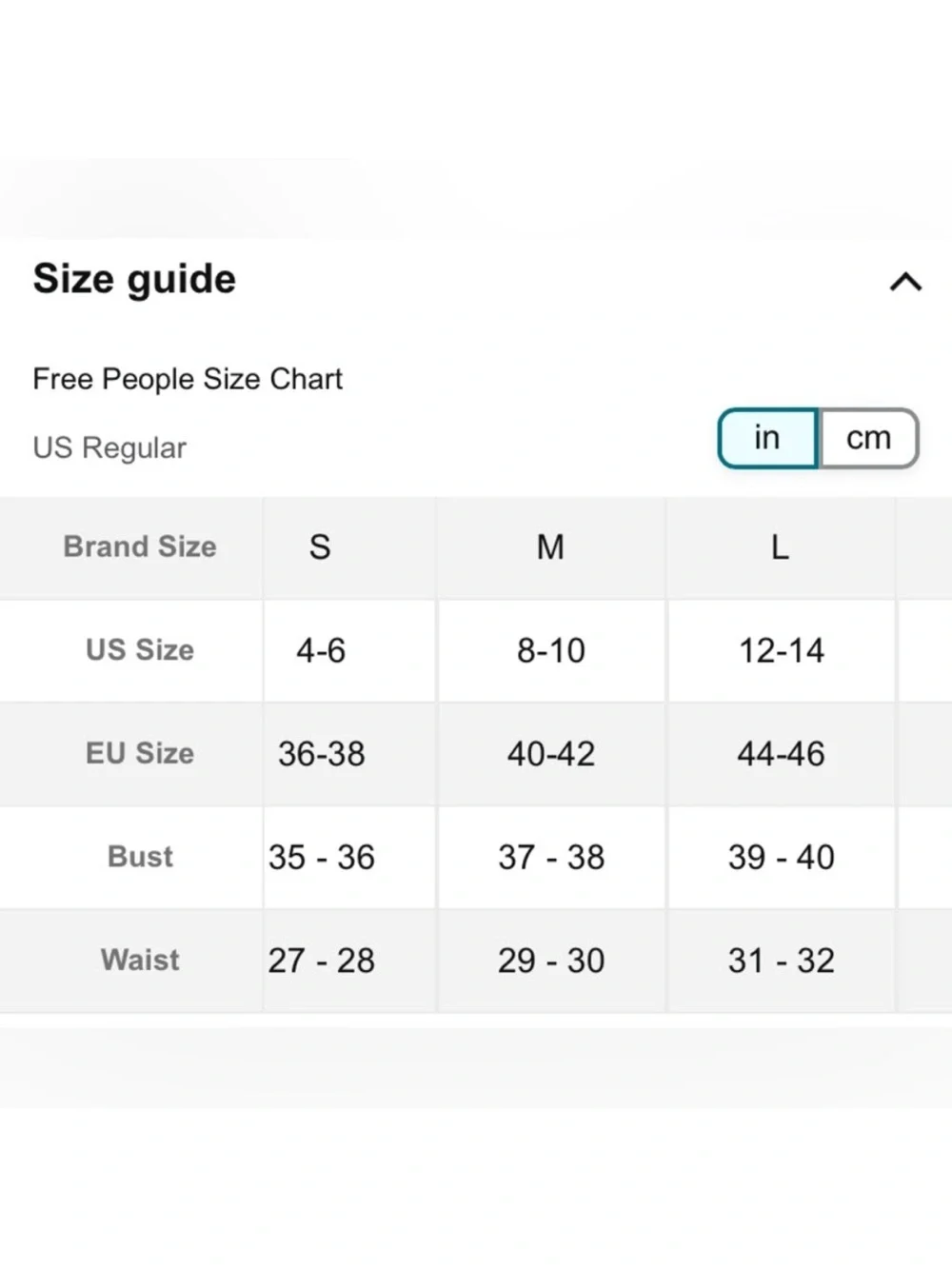The width and height of the screenshot is (952, 1269).
Task: Click the US Regular label
Action: [109, 447]
